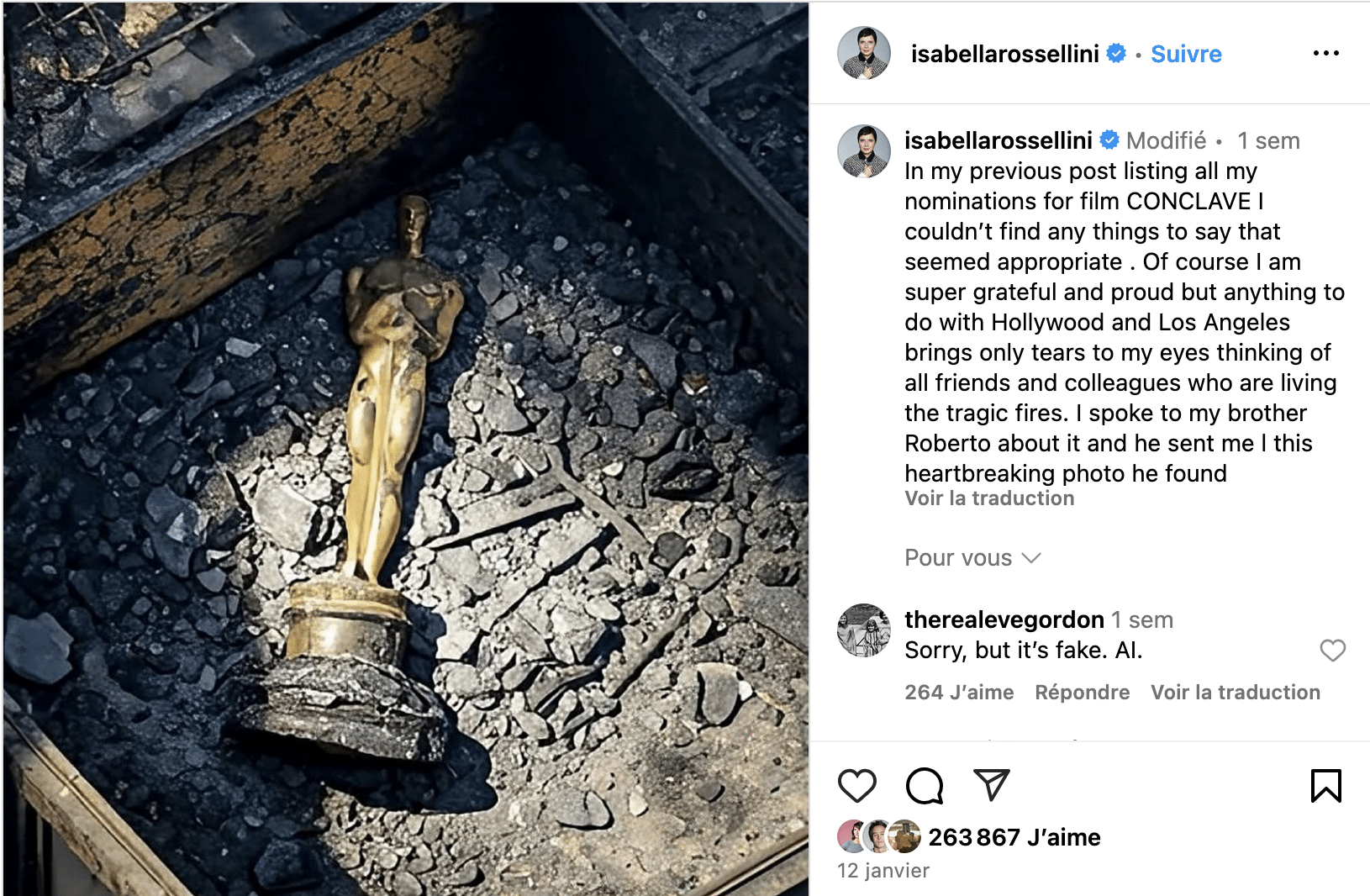Open the 263 867 J'aime likes list

pos(1014,837)
